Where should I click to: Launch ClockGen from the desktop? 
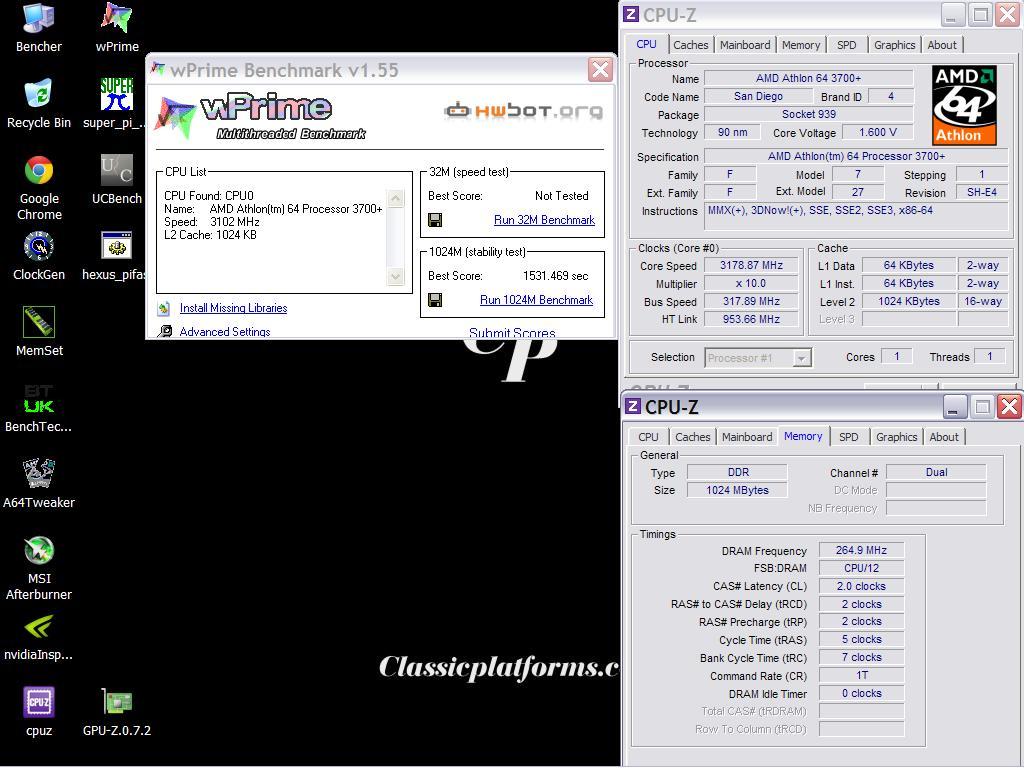click(x=39, y=256)
